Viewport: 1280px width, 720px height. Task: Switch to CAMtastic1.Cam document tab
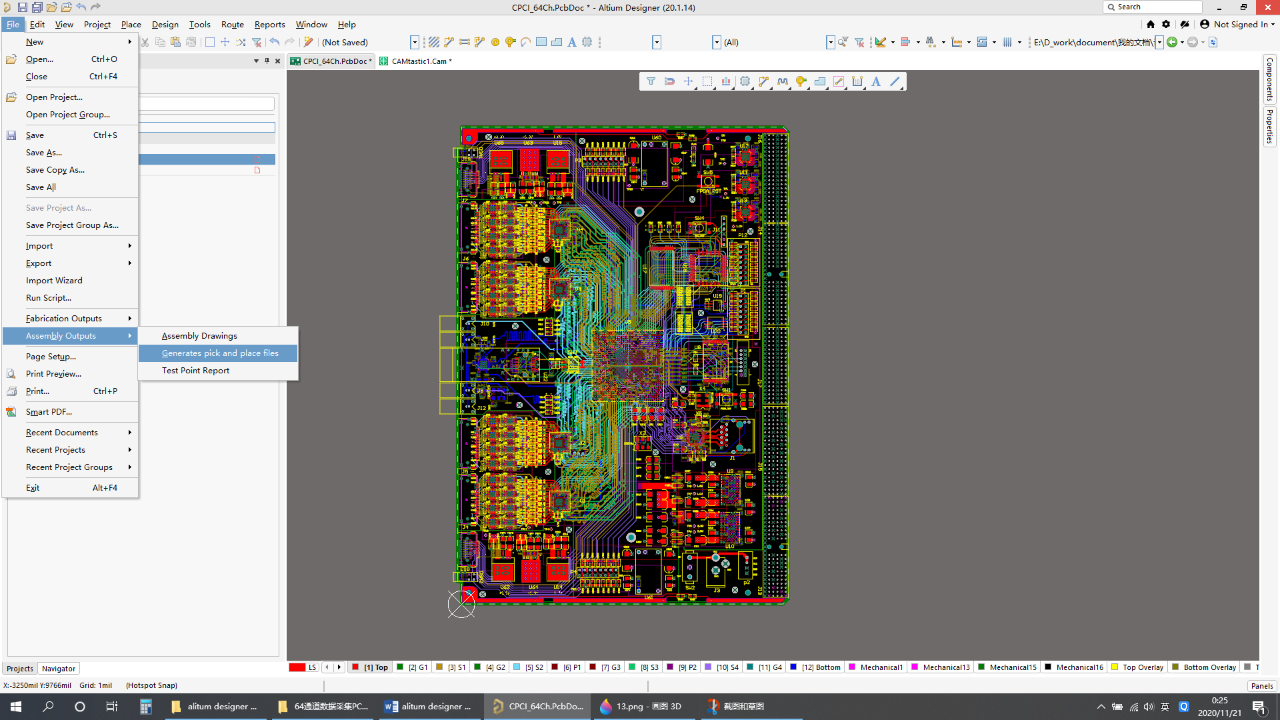415,61
